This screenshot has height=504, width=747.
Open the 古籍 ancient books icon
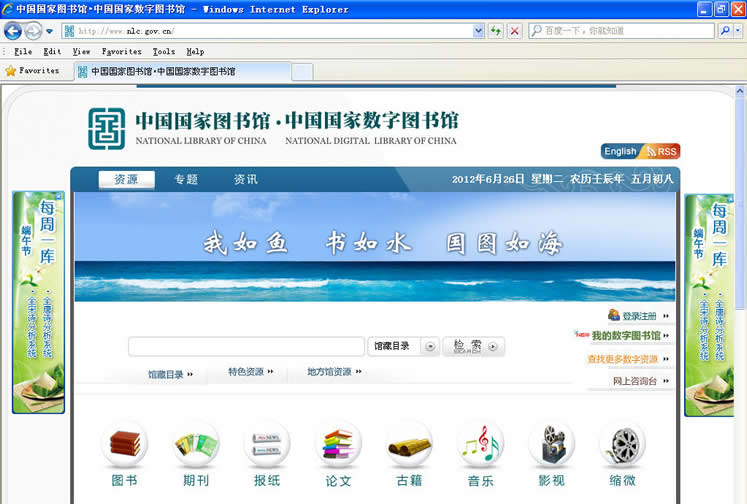(409, 444)
